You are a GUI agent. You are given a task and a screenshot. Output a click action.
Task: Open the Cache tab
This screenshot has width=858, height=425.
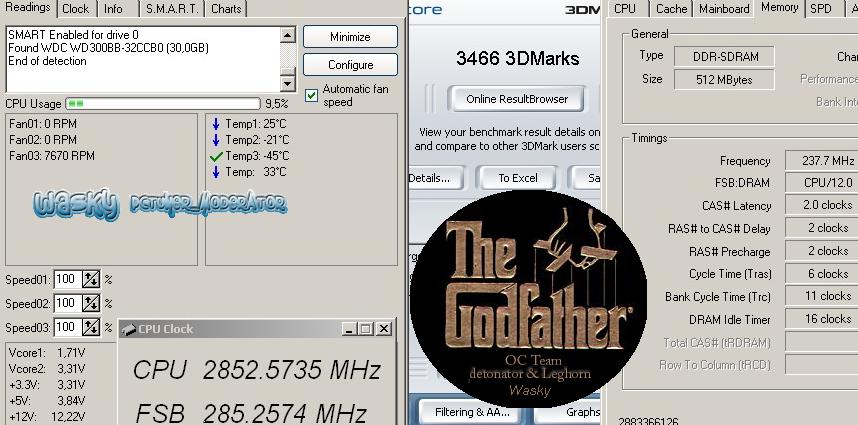pyautogui.click(x=671, y=9)
